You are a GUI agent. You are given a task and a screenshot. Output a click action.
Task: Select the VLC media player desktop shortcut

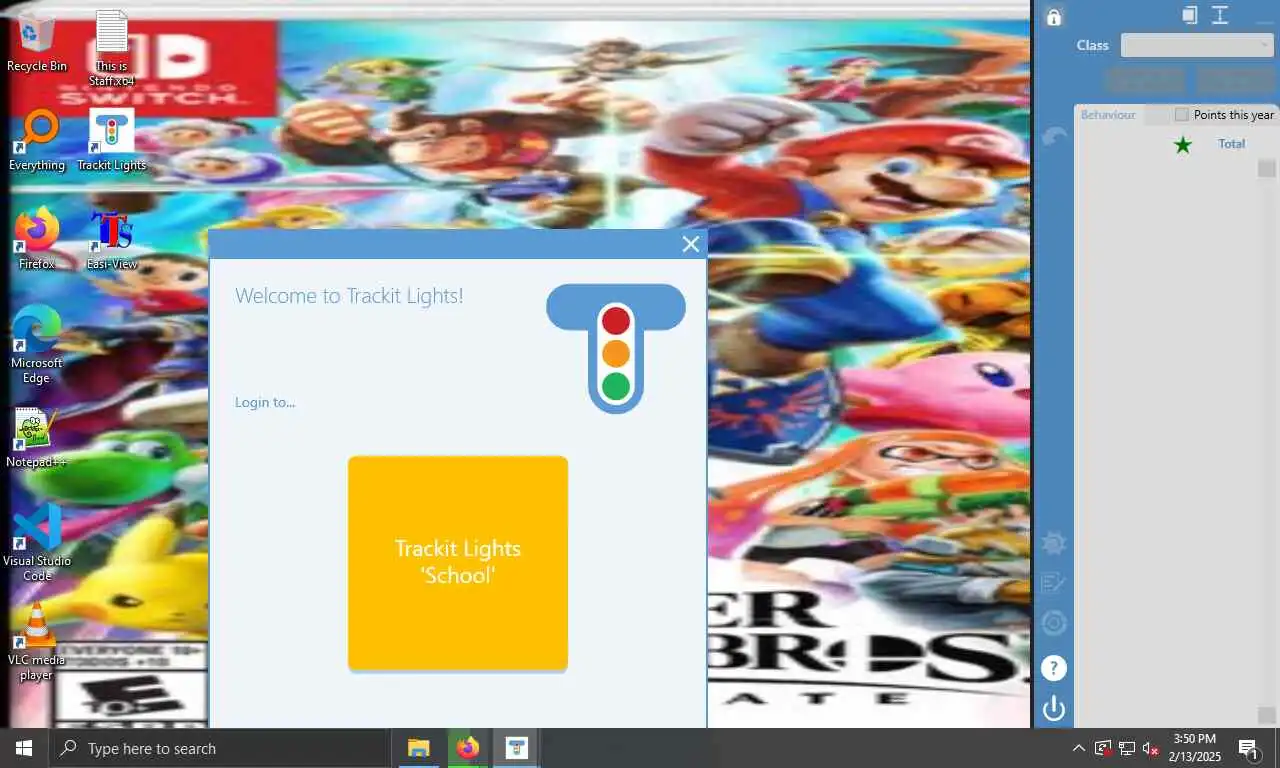pyautogui.click(x=37, y=642)
